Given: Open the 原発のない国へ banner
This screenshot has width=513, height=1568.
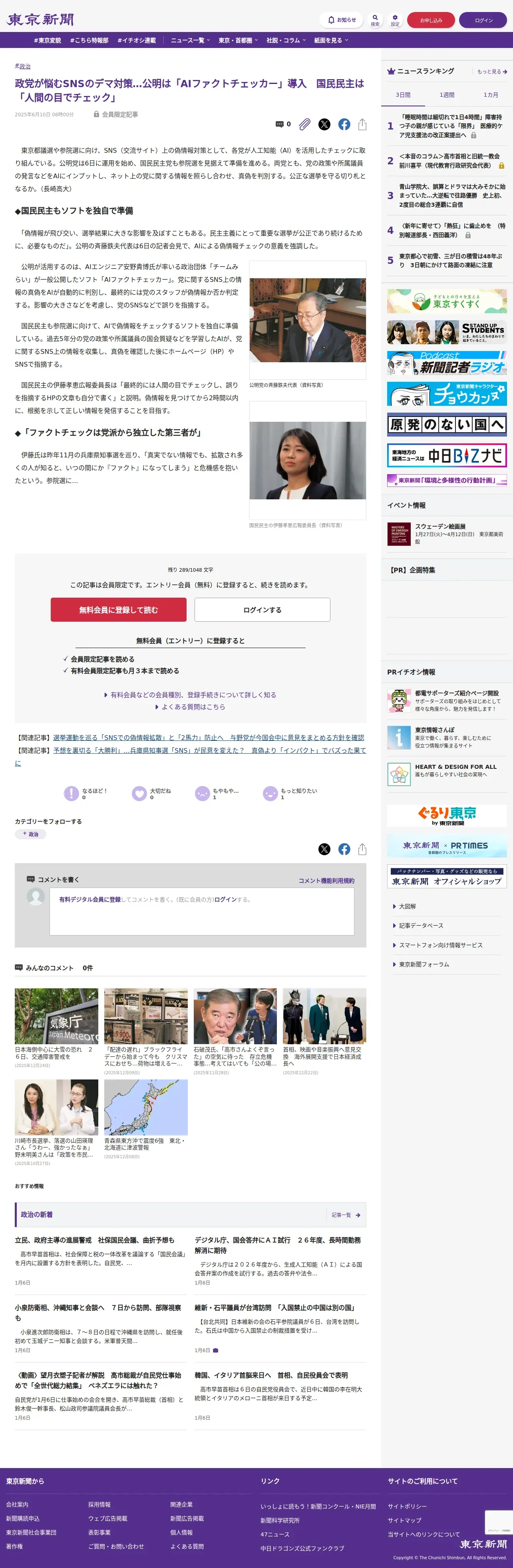Looking at the screenshot, I should [447, 424].
